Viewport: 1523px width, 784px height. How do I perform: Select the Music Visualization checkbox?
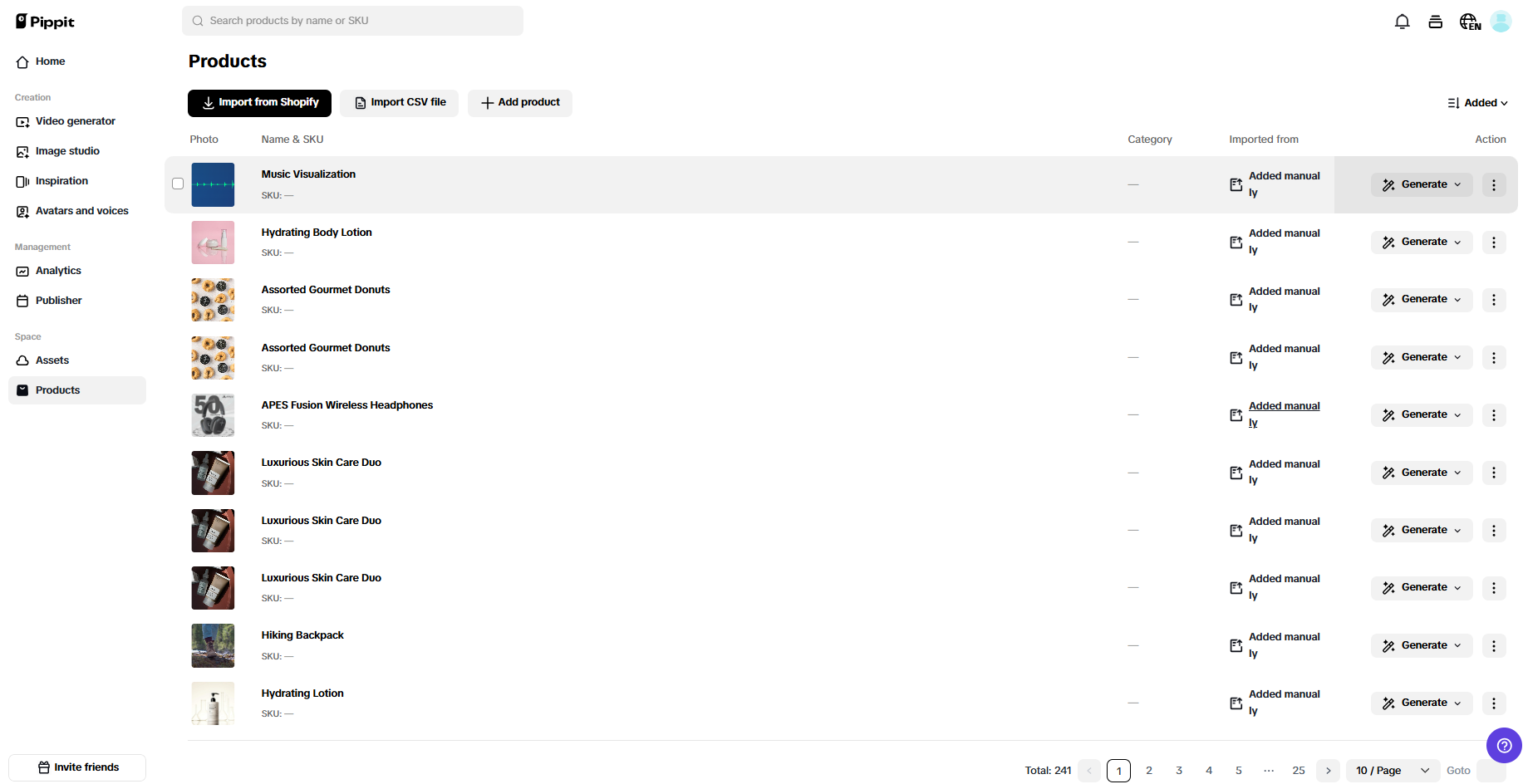coord(178,184)
